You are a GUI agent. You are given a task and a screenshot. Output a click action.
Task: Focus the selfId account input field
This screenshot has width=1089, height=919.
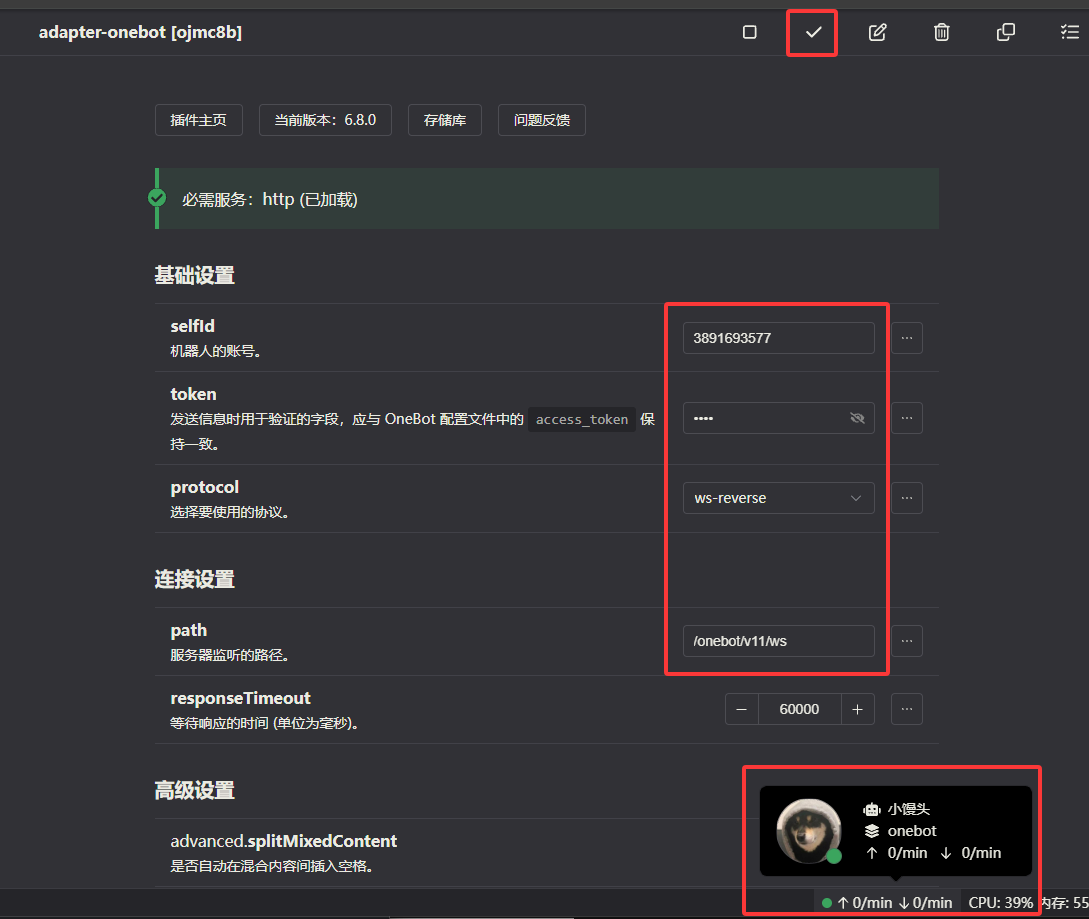click(x=778, y=338)
